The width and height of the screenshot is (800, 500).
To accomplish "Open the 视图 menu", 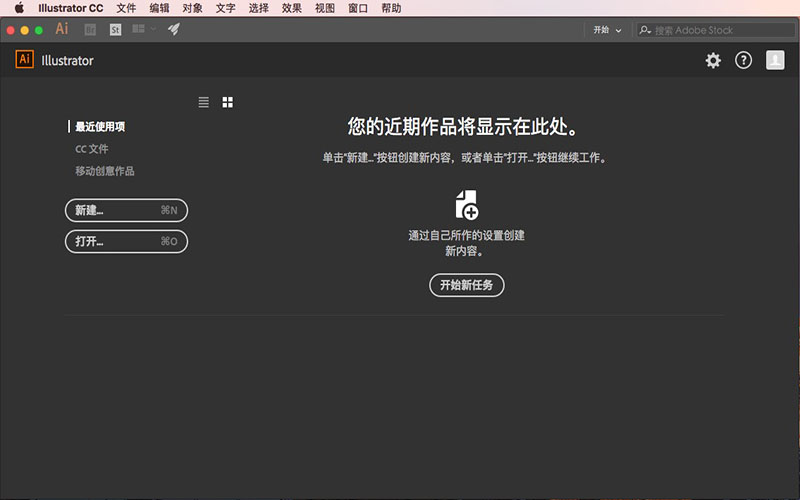I will coord(325,8).
